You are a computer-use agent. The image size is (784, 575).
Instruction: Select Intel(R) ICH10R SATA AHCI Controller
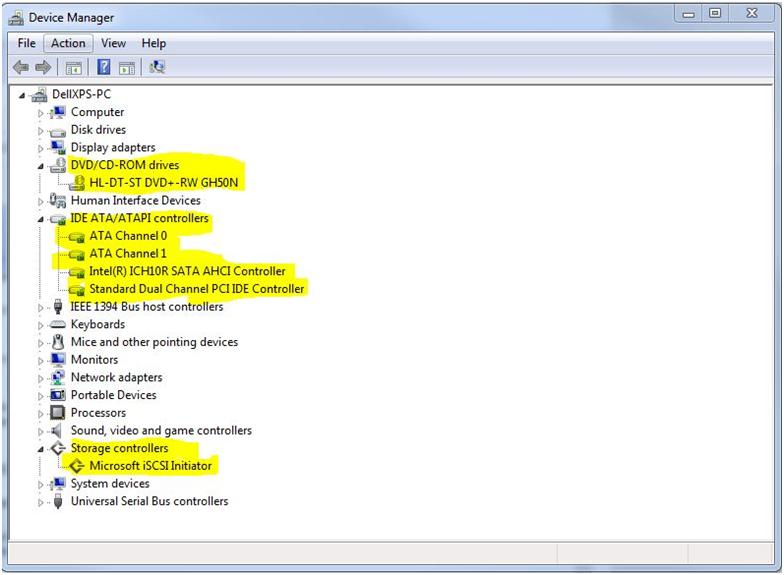coord(187,271)
